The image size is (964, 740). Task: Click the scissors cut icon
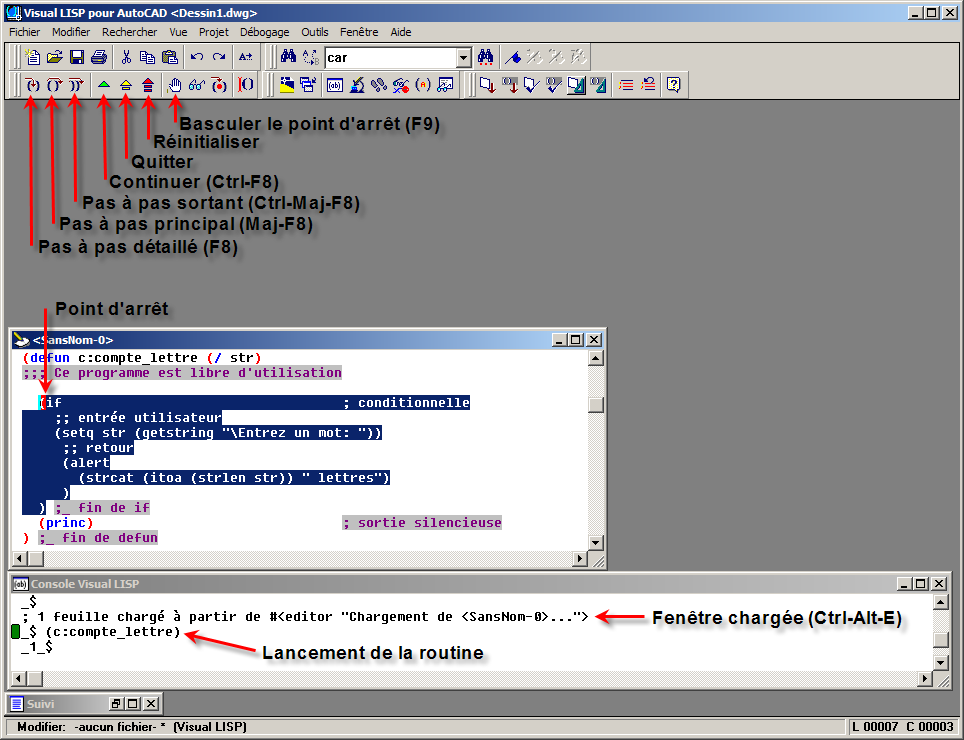pos(127,57)
